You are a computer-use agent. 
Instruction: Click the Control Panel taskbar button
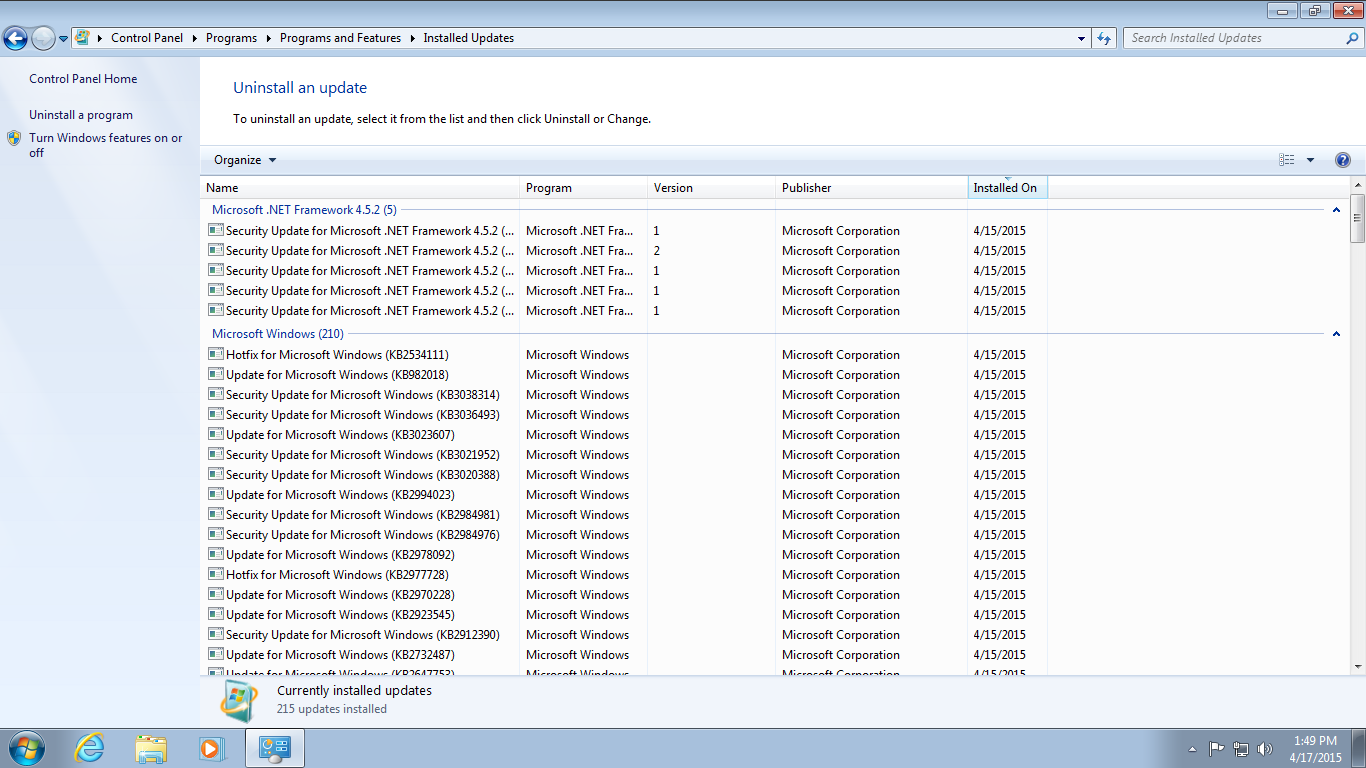click(x=274, y=748)
